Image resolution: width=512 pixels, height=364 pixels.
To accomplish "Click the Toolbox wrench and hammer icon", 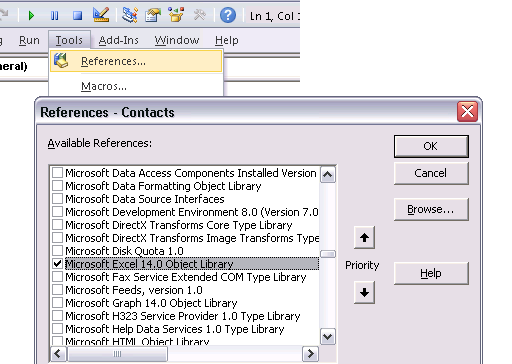I will pos(199,15).
